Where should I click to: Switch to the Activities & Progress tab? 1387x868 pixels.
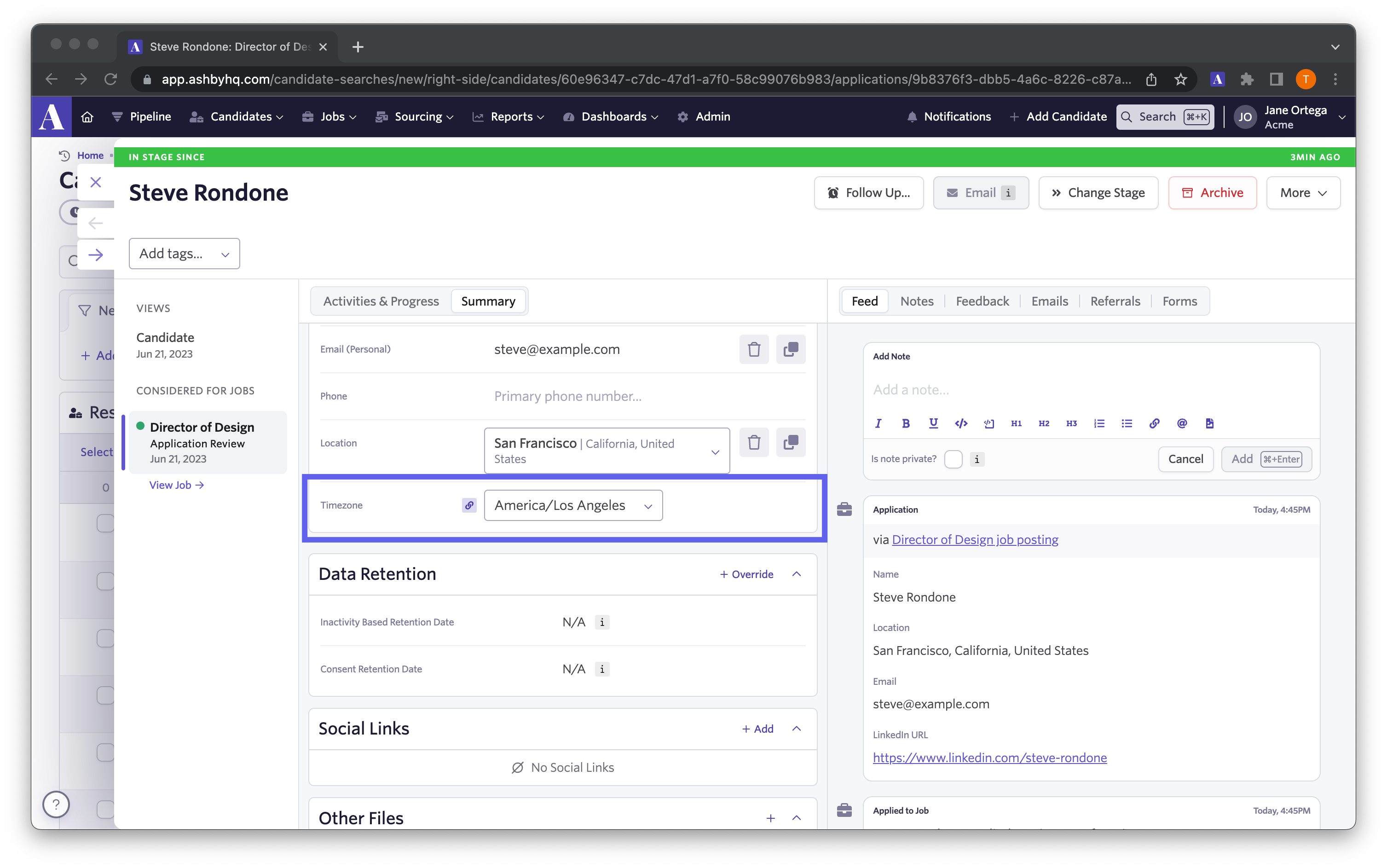pyautogui.click(x=381, y=300)
